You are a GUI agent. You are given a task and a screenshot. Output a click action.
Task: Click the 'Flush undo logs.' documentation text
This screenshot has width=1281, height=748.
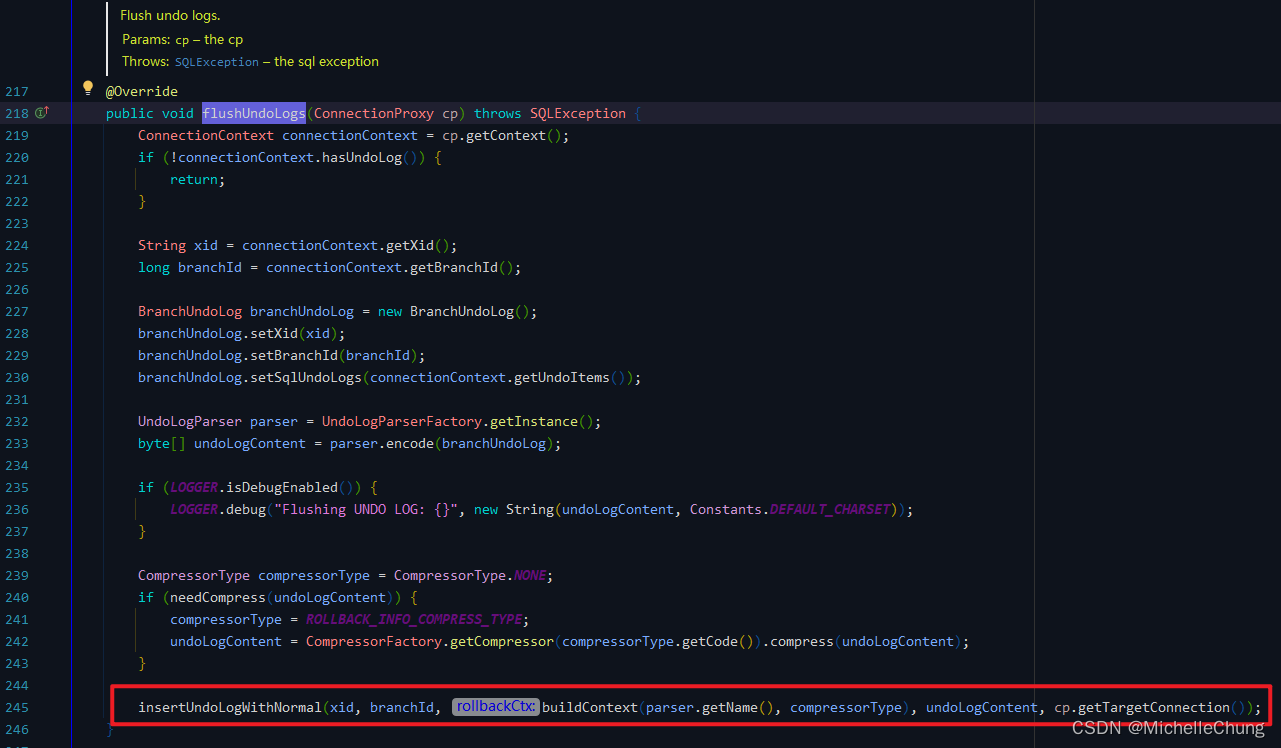pyautogui.click(x=170, y=16)
